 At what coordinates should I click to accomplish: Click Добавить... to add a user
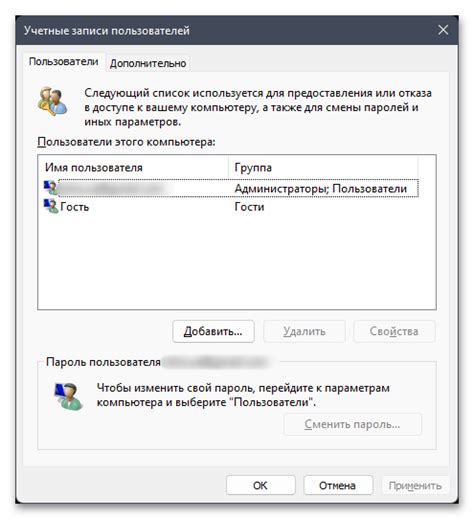click(213, 331)
